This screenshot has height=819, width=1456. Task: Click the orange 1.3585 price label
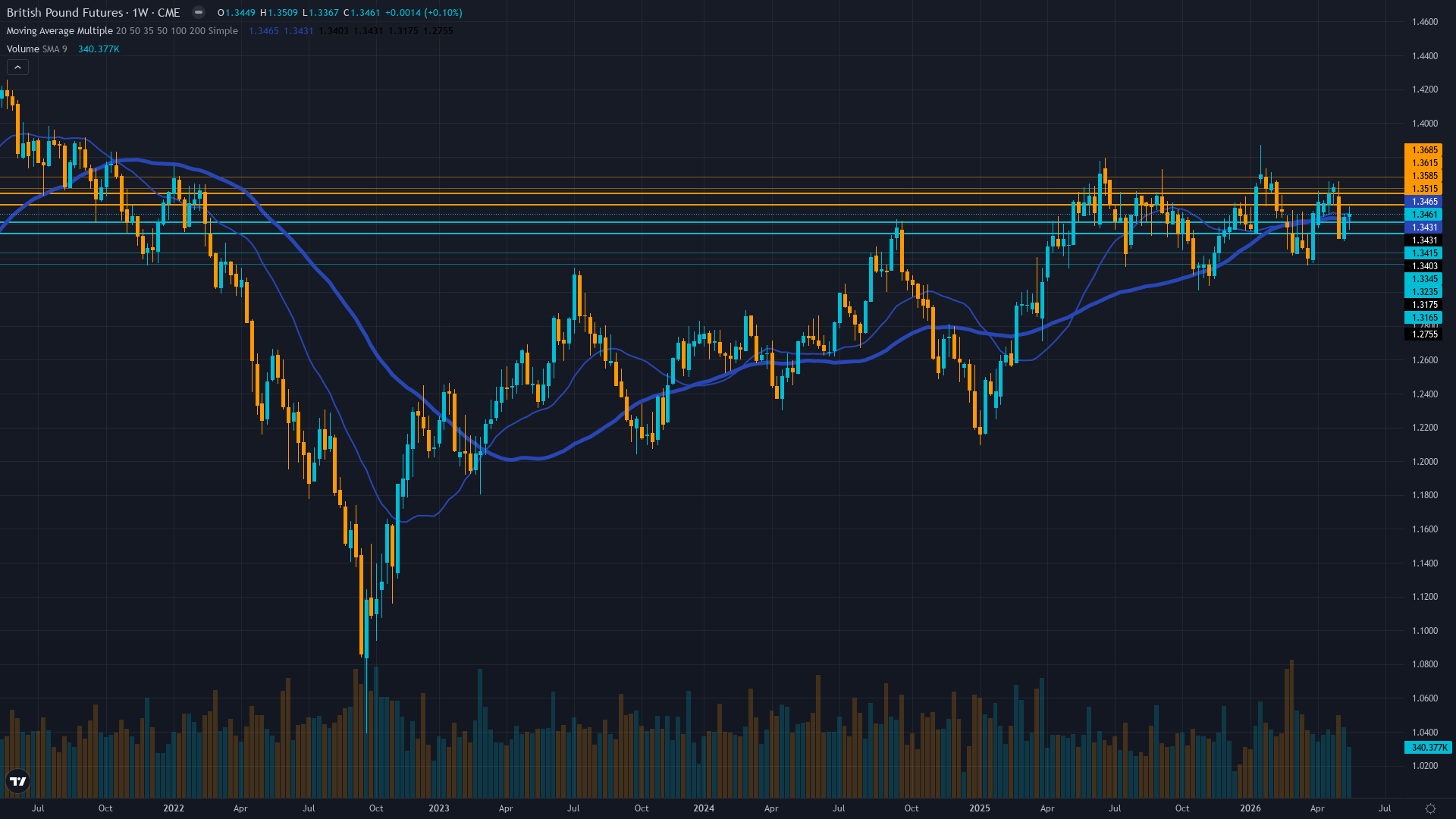(x=1423, y=176)
